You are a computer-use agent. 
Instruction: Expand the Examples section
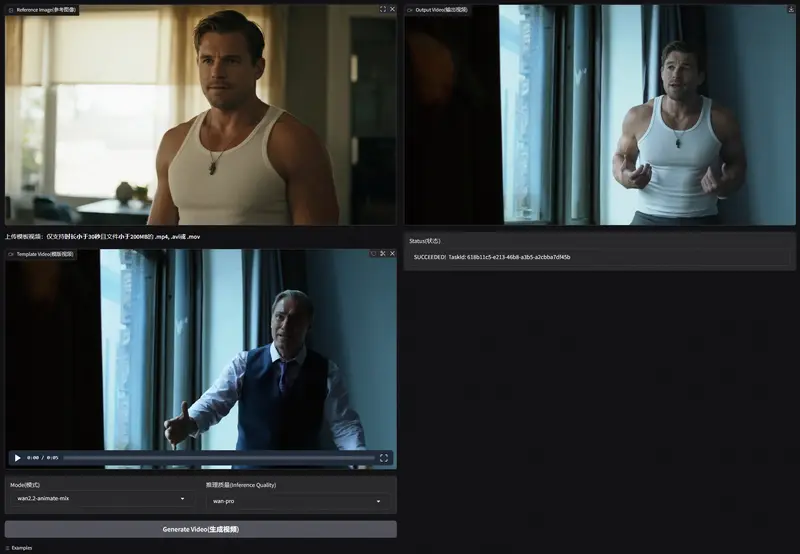pyautogui.click(x=19, y=548)
